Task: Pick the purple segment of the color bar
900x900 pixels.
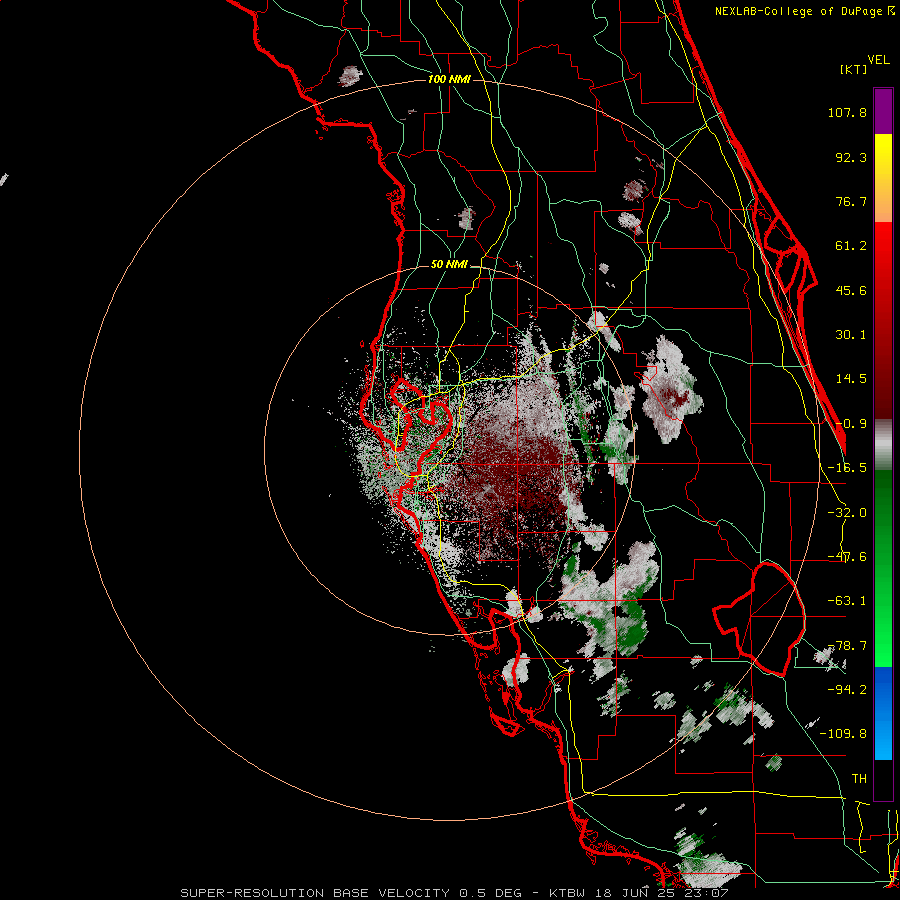Action: coord(883,111)
